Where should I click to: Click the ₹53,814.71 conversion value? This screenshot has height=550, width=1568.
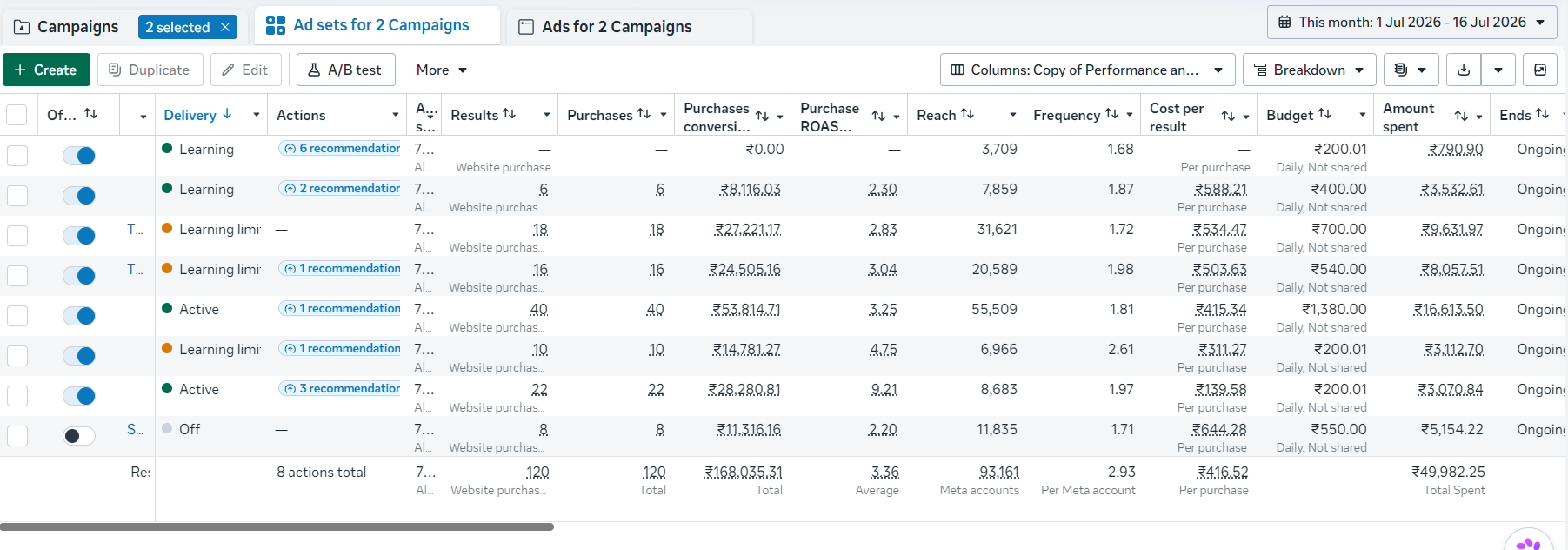(x=746, y=310)
